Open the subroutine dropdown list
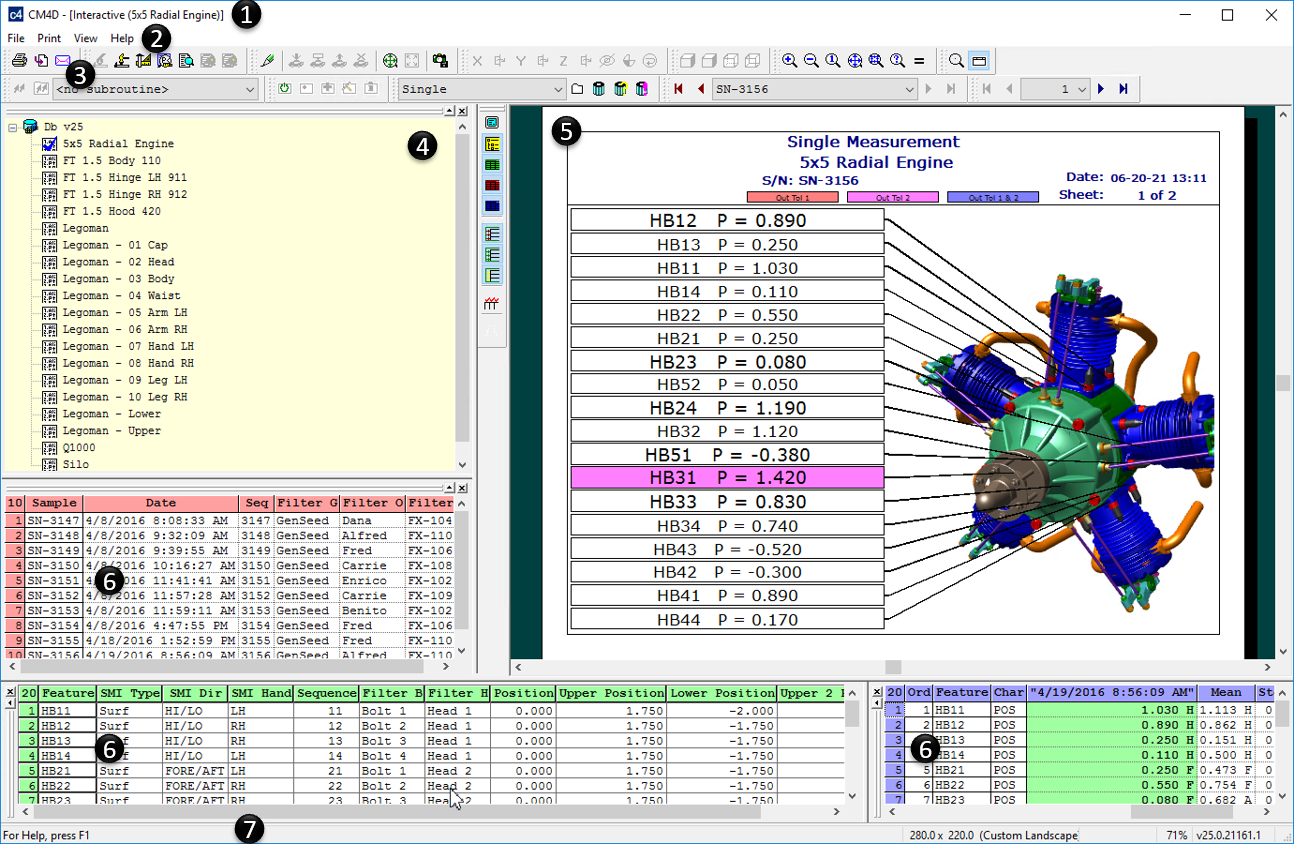The width and height of the screenshot is (1294, 844). point(250,90)
